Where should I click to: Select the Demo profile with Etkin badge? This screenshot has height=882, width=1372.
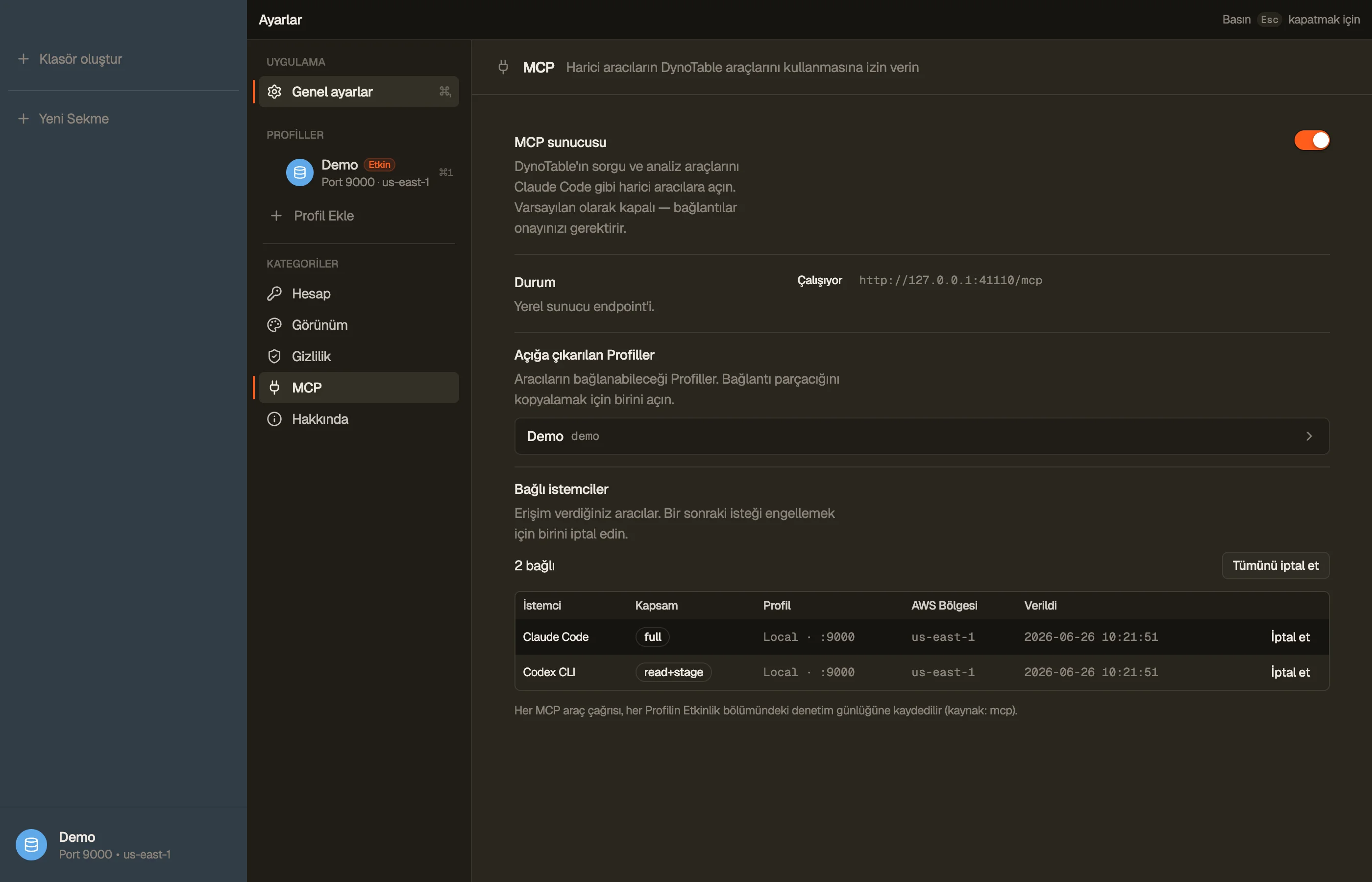pyautogui.click(x=359, y=172)
